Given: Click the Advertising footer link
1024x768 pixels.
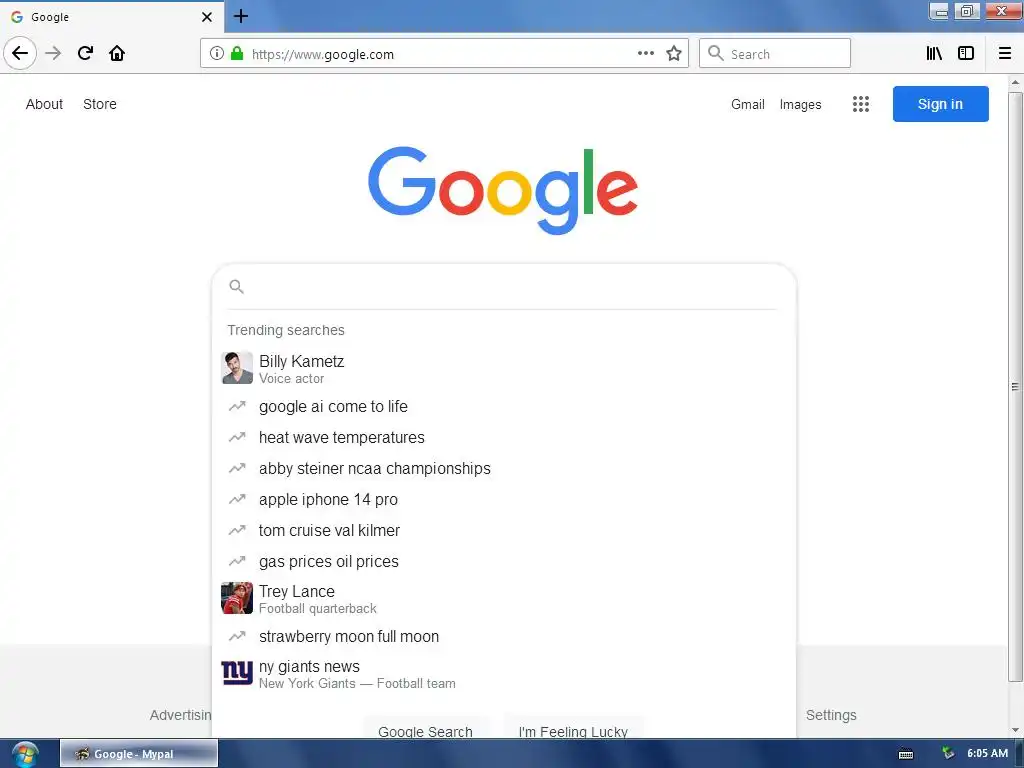Looking at the screenshot, I should point(180,715).
